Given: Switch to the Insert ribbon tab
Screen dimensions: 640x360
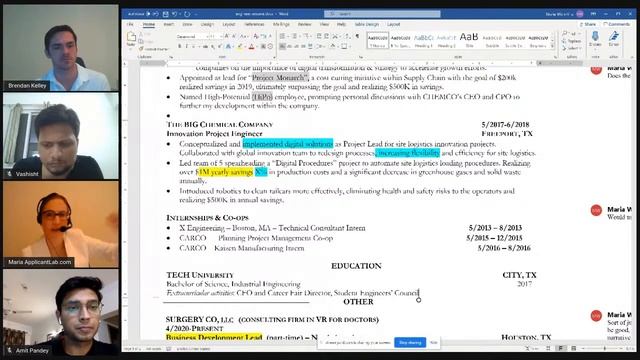Looking at the screenshot, I should tap(169, 24).
